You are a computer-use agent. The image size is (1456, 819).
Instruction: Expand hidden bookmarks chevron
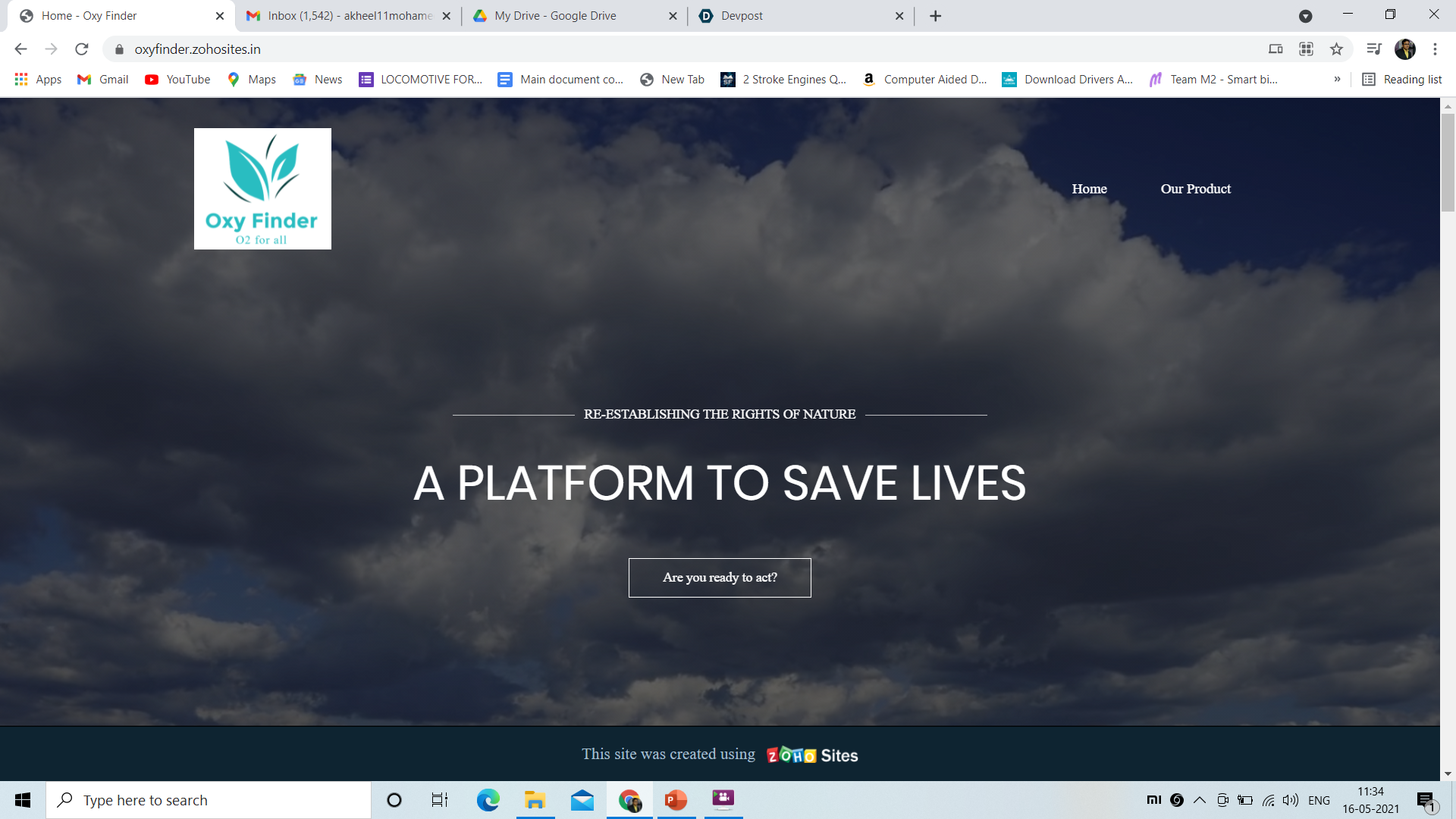[1337, 80]
